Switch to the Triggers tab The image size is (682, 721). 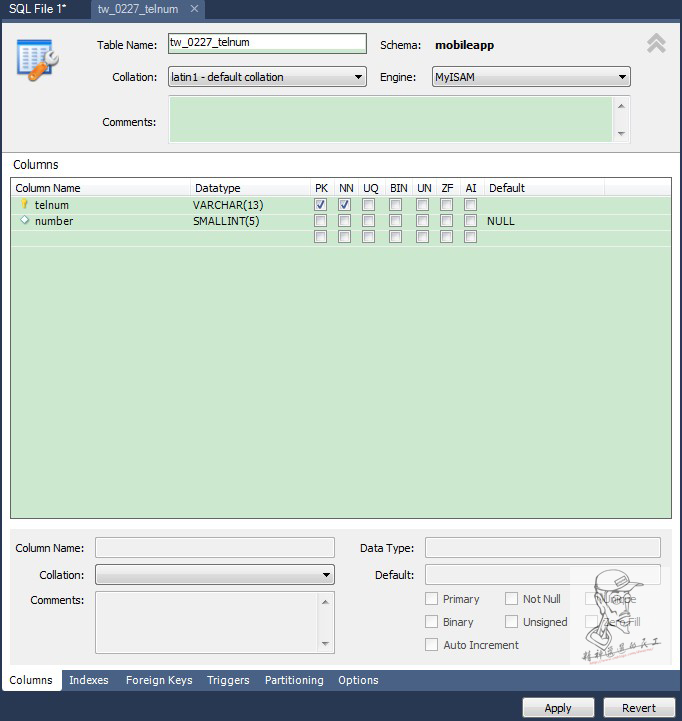tap(228, 680)
